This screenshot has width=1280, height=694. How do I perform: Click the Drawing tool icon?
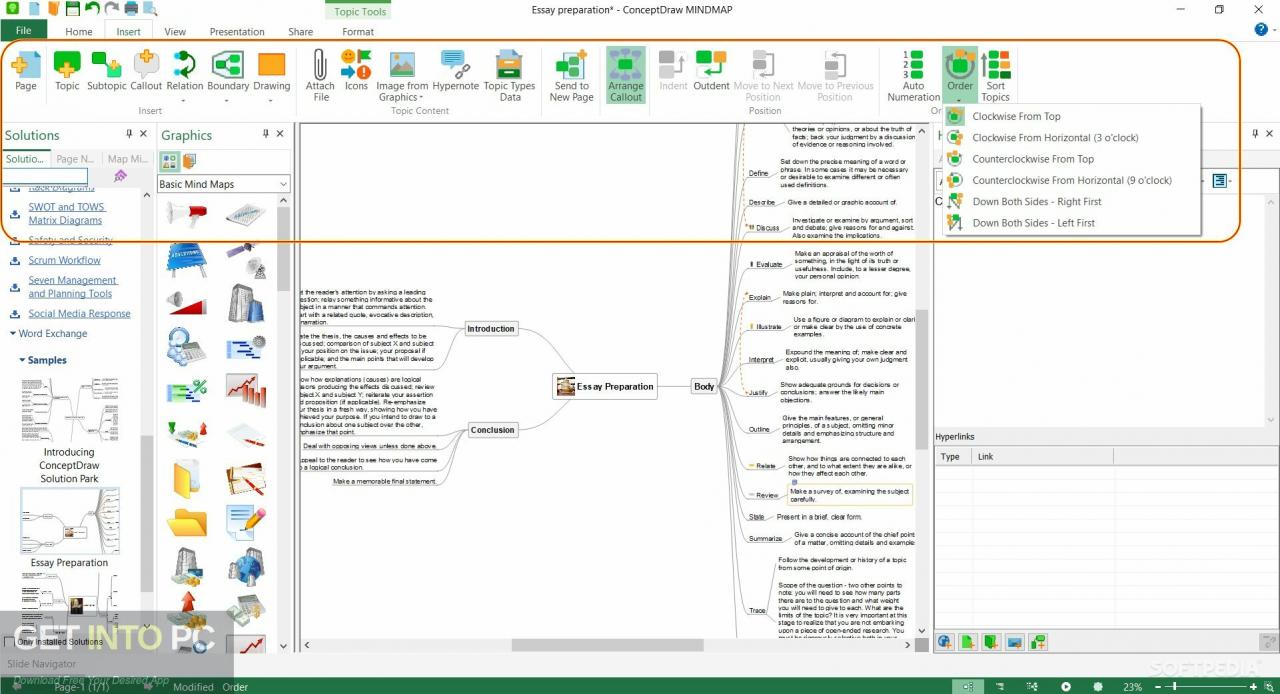click(x=271, y=65)
